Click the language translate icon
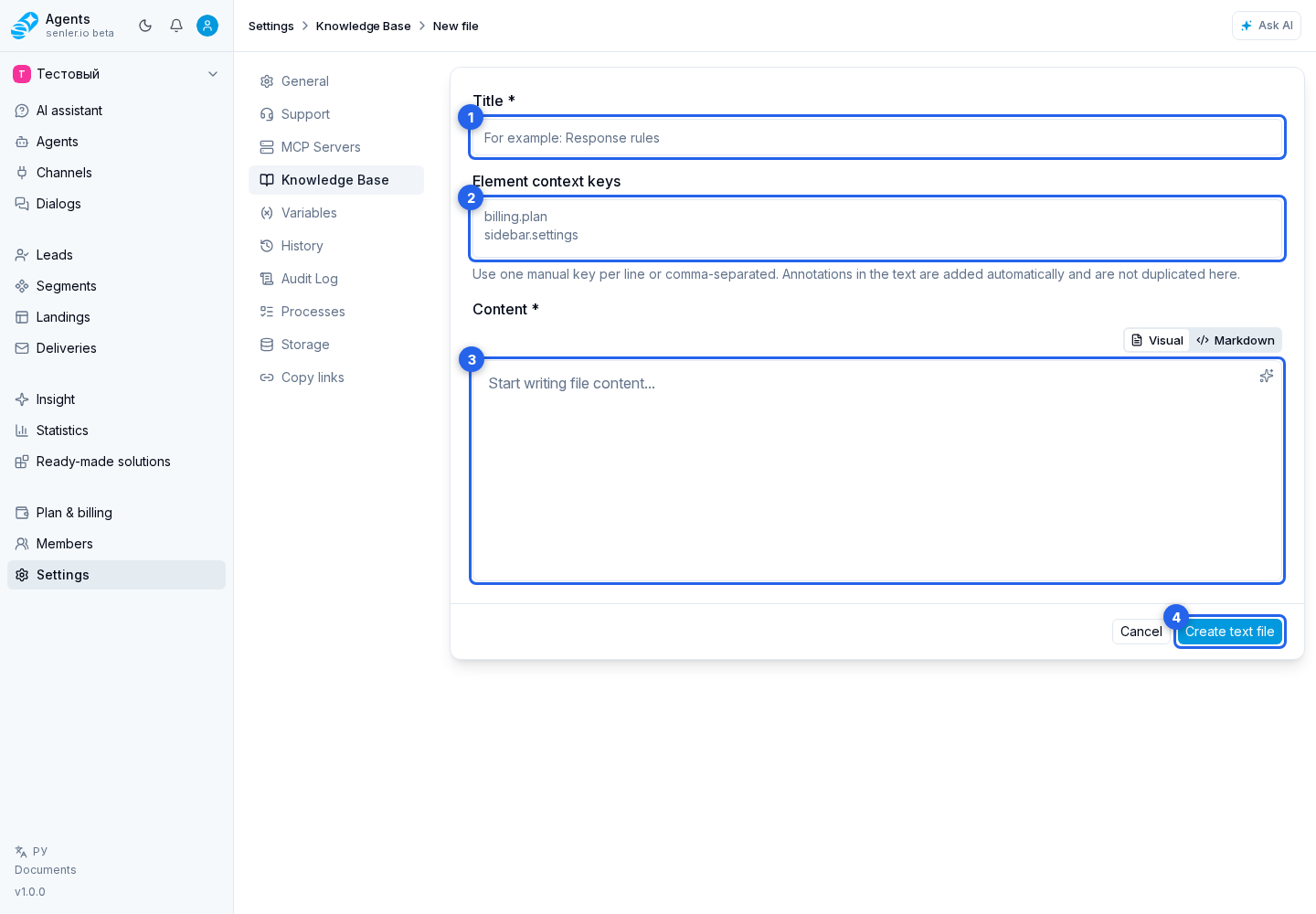This screenshot has height=914, width=1316. tap(21, 851)
